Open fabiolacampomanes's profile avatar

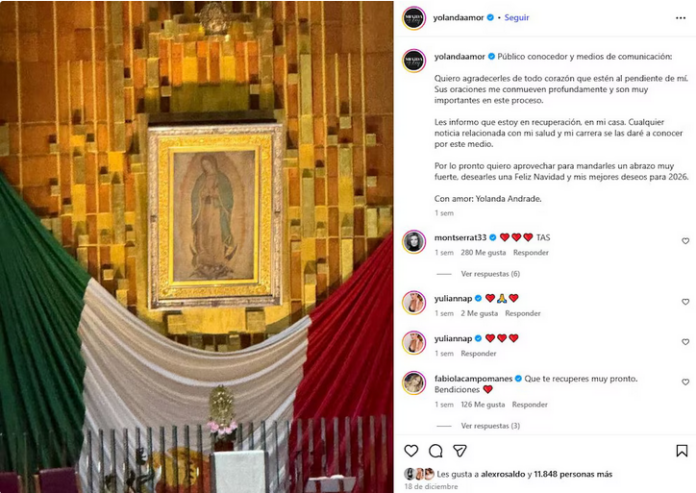pyautogui.click(x=414, y=383)
